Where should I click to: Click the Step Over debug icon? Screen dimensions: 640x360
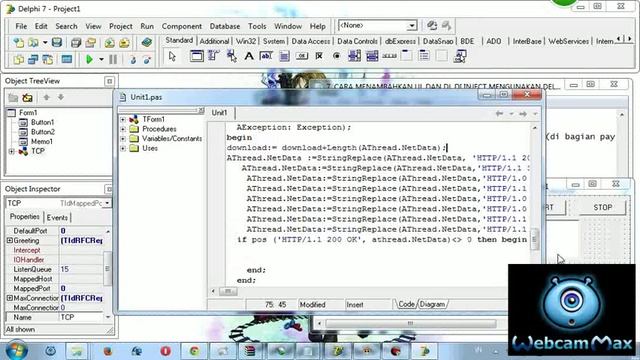pyautogui.click(x=147, y=60)
